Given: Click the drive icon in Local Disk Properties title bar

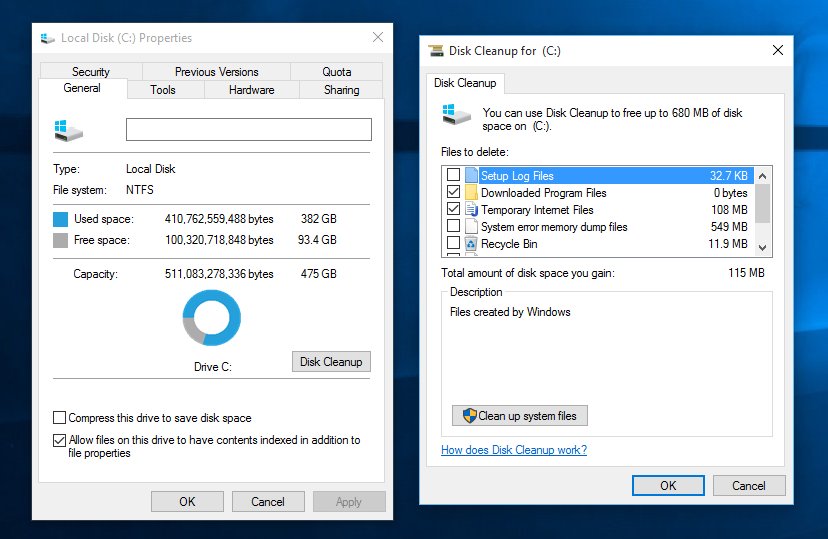Looking at the screenshot, I should (x=48, y=38).
